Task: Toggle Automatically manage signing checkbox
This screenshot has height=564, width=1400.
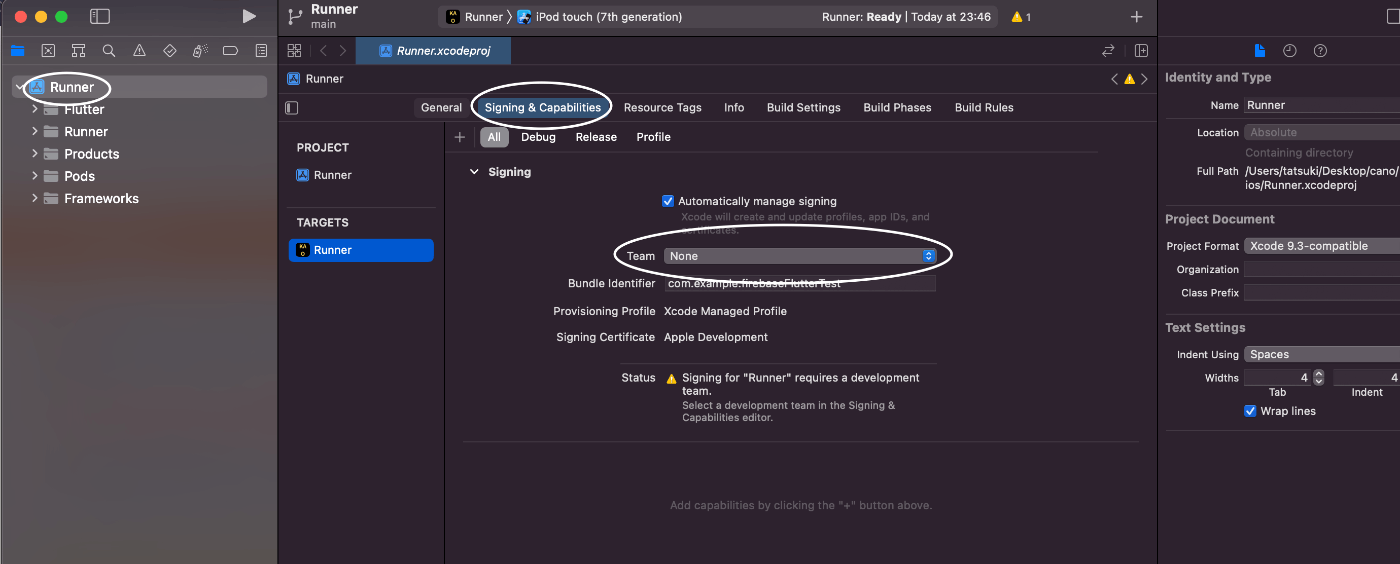Action: pos(668,201)
